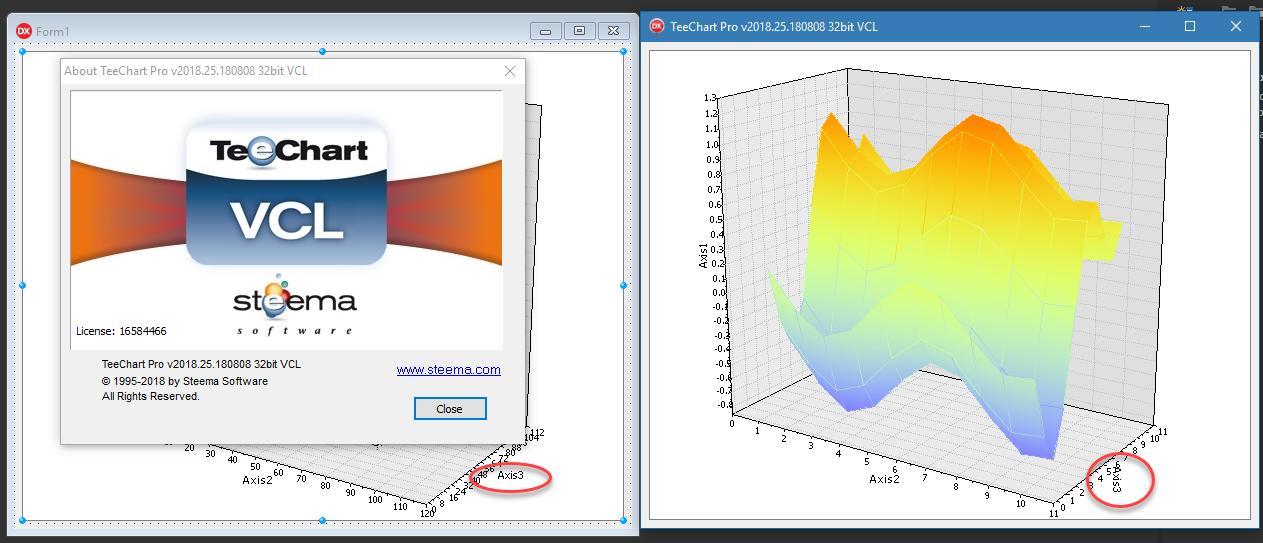Click the Close button in About dialog
1263x543 pixels.
click(450, 409)
